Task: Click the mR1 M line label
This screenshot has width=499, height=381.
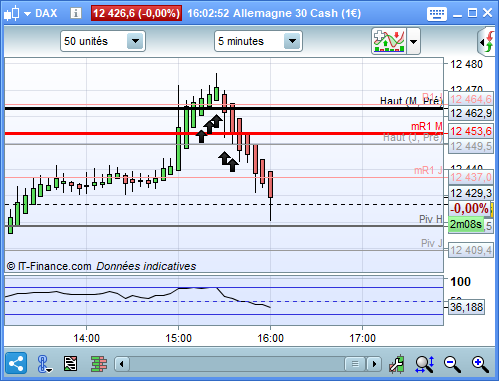Action: click(426, 126)
